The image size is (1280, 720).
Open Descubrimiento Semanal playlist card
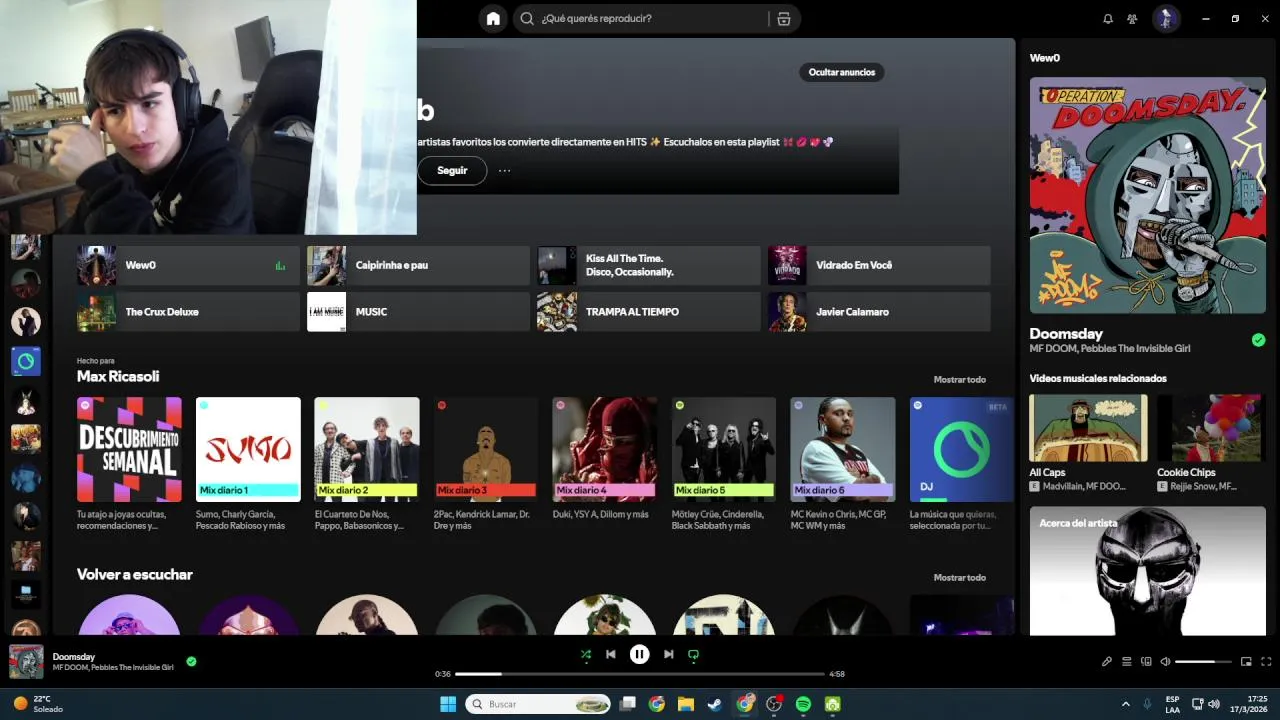coord(129,463)
